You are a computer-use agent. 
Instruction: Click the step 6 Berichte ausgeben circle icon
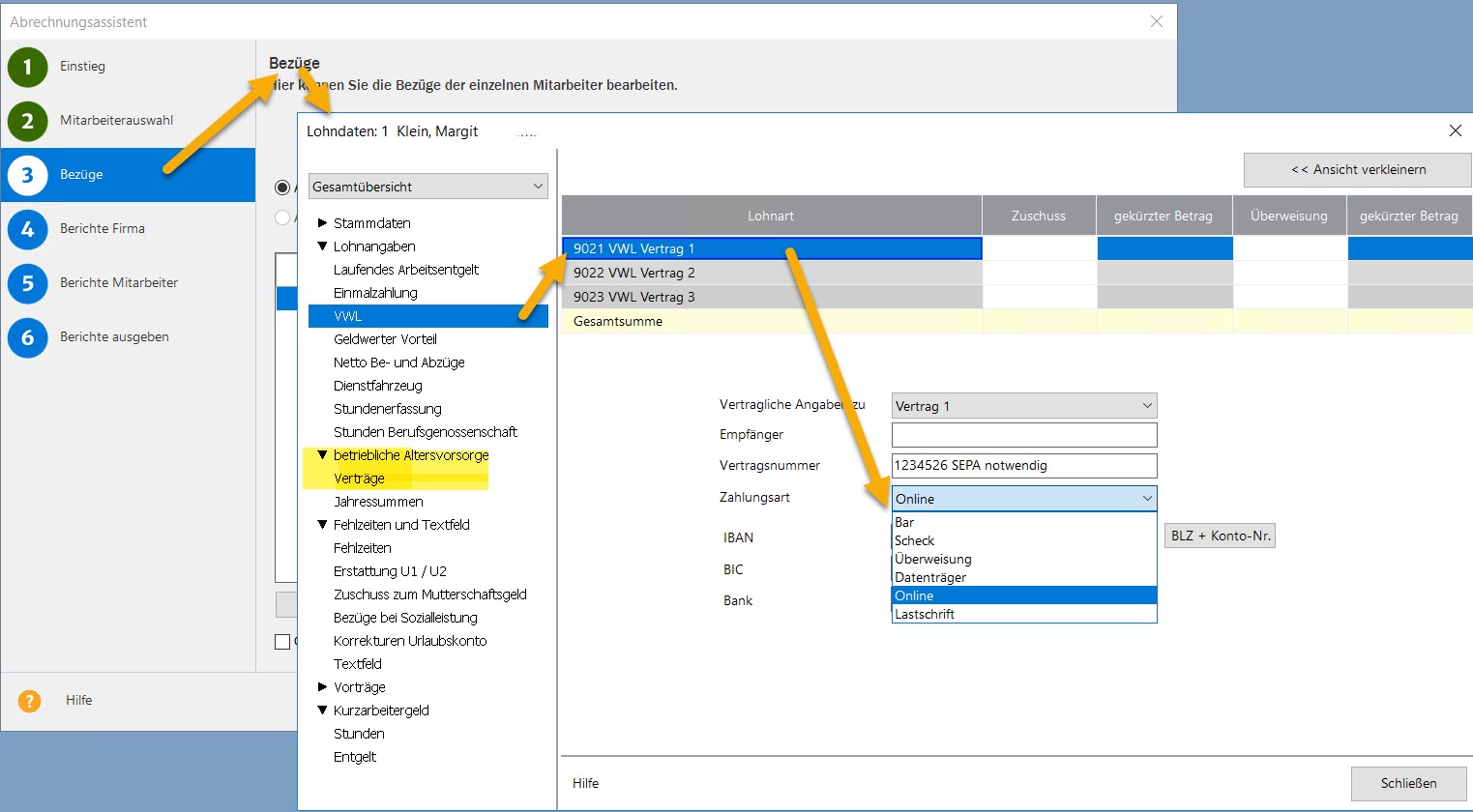coord(25,336)
